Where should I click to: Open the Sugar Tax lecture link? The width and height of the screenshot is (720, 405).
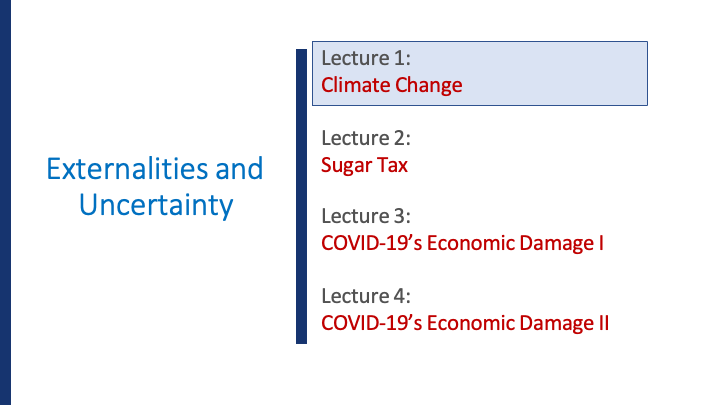point(364,165)
